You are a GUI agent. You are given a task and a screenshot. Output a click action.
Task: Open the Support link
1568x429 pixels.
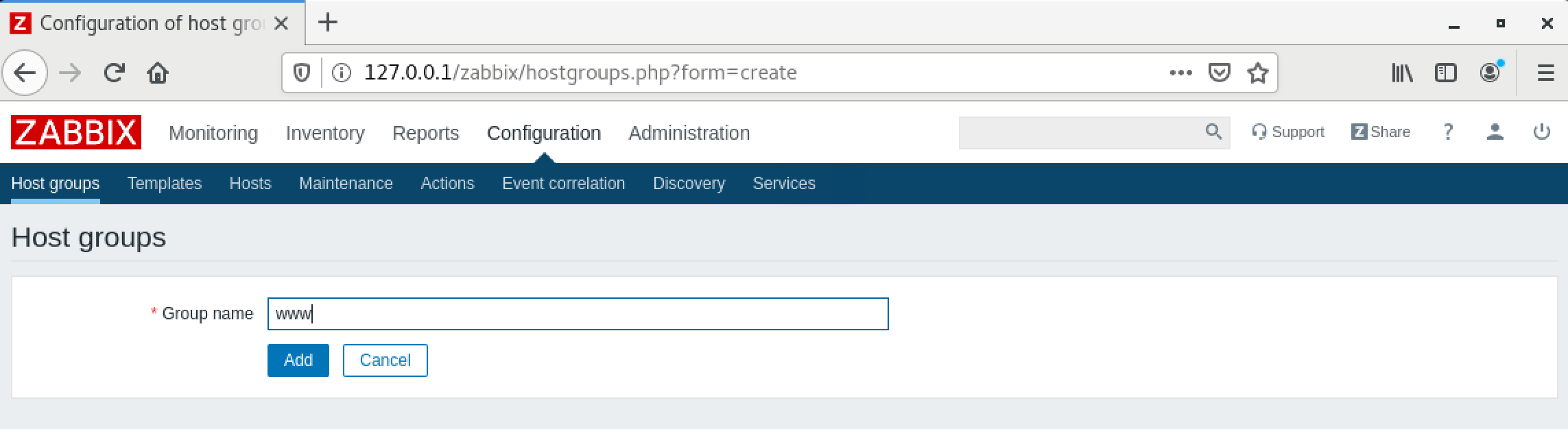(x=1288, y=132)
